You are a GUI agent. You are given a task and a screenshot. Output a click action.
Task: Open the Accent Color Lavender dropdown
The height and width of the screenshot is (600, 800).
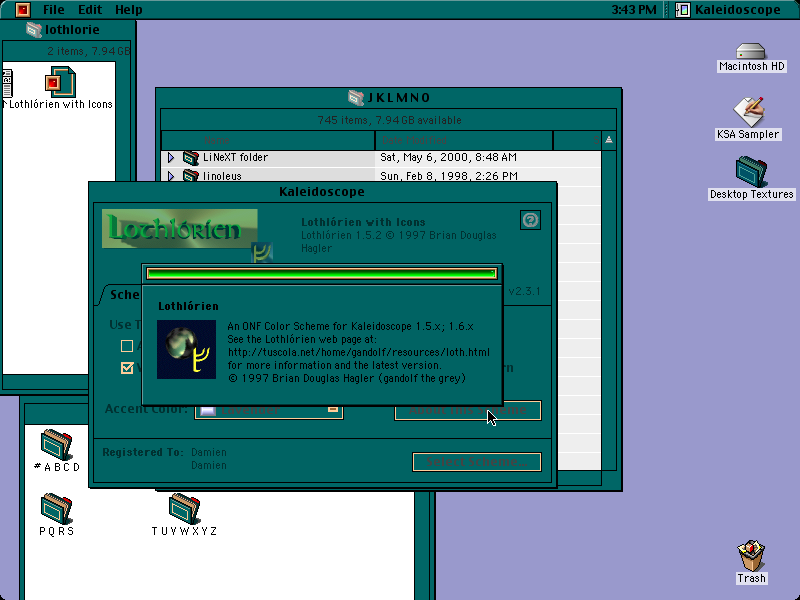(x=269, y=410)
